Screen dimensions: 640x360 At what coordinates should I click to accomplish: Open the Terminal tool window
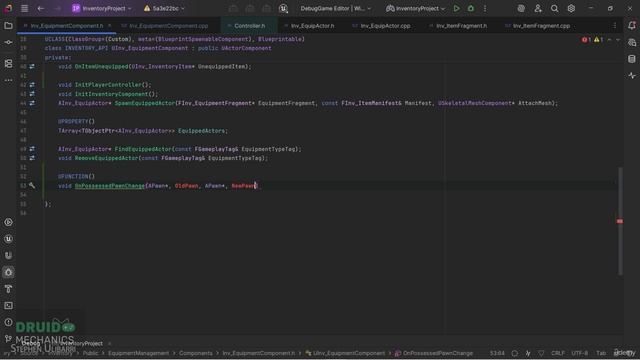[8, 306]
